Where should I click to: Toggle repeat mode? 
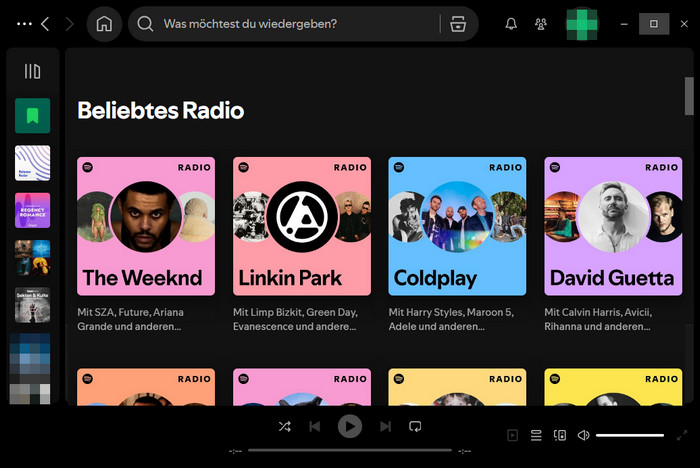point(415,426)
